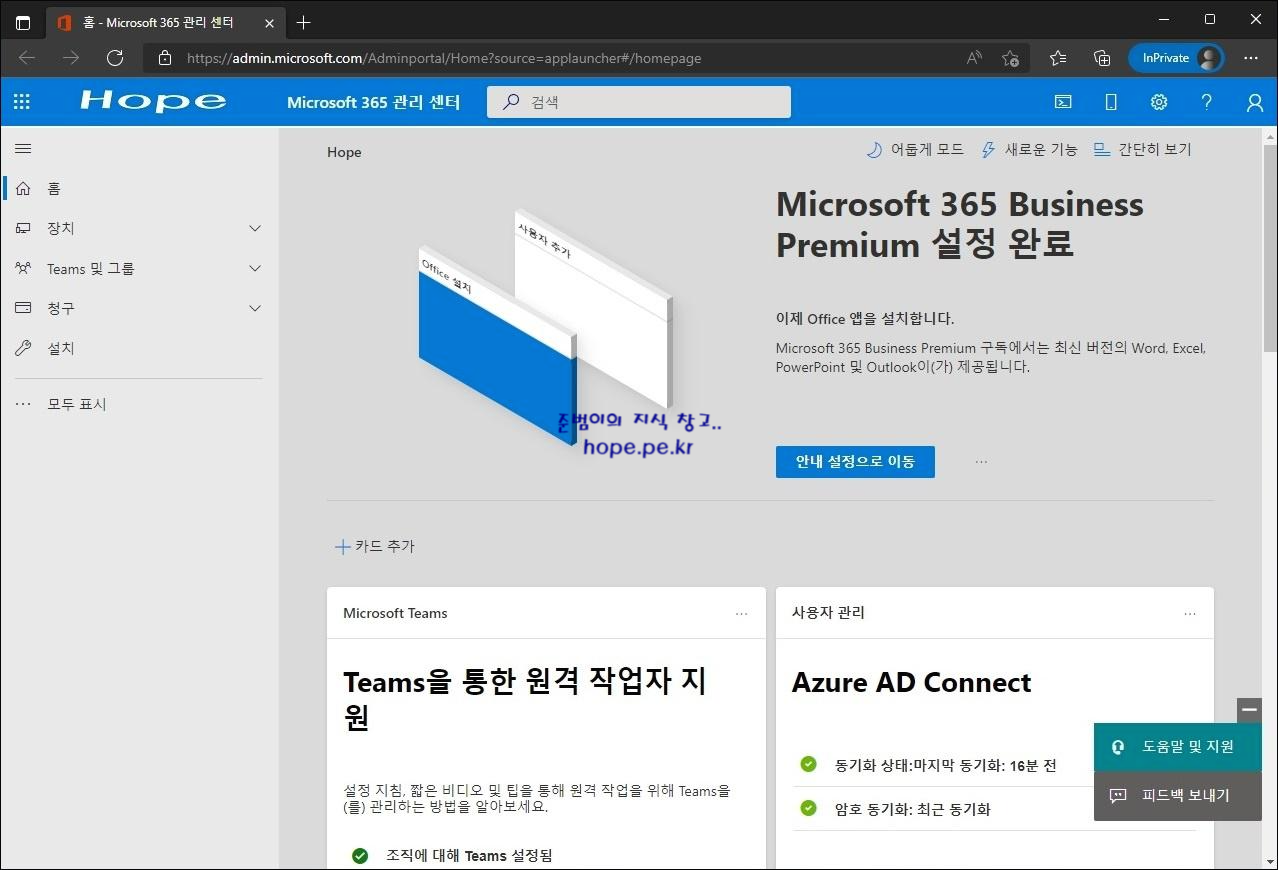Screen dimensions: 1278x870
Task: Open a new browser tab
Action: tap(303, 22)
